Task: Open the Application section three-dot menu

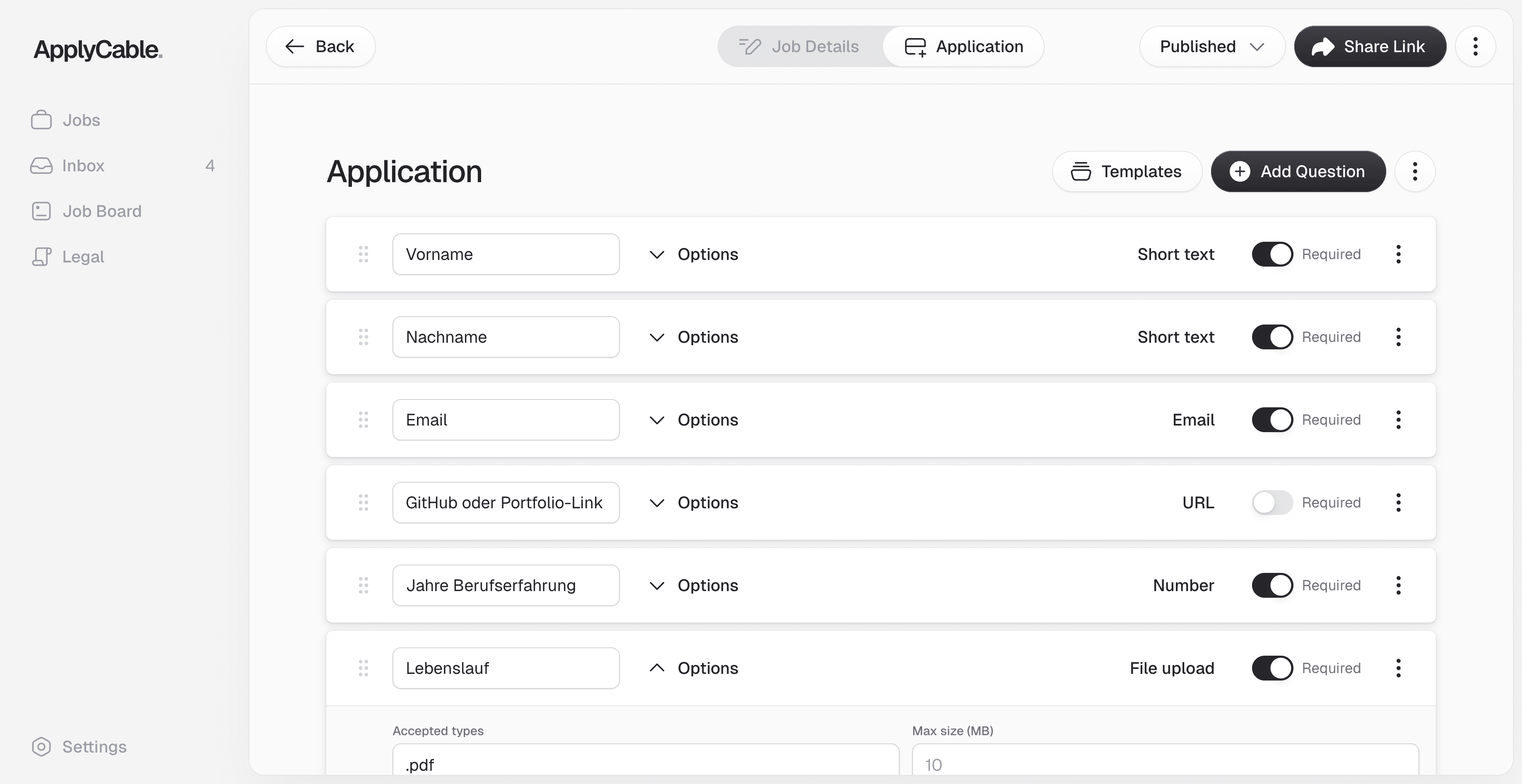Action: [x=1414, y=171]
